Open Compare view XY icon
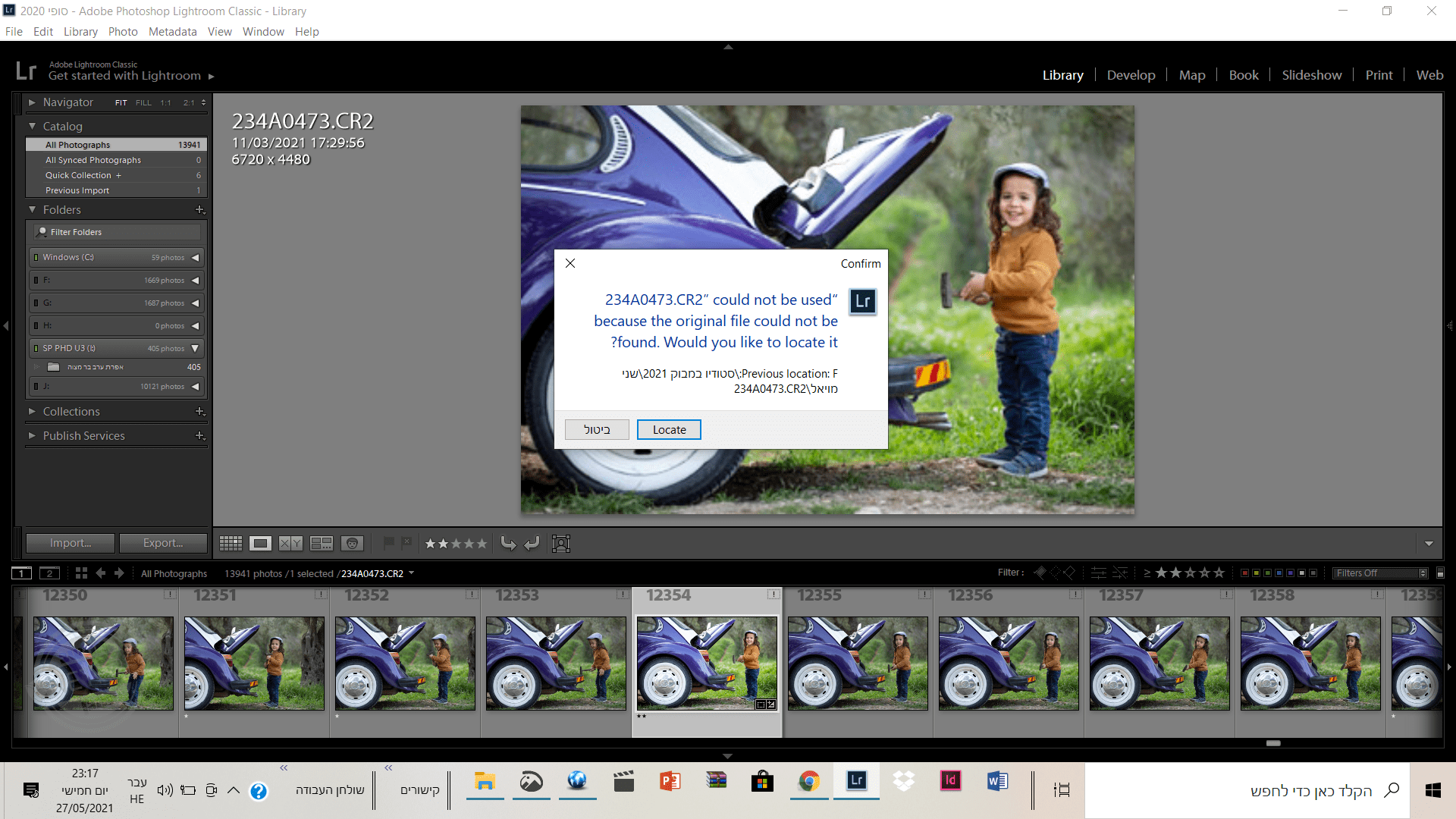 coord(290,543)
